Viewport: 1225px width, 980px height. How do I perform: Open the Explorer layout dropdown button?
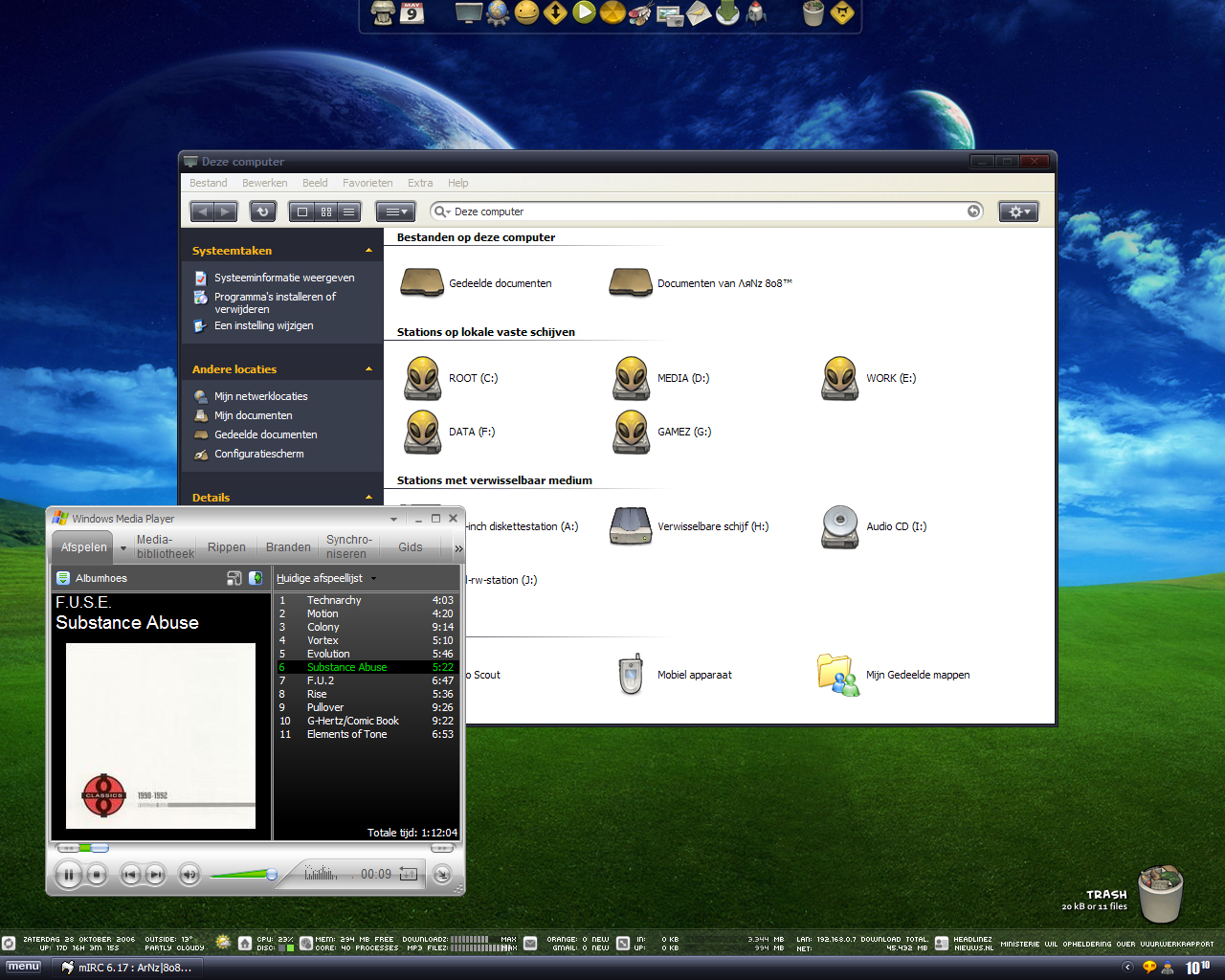click(x=394, y=212)
